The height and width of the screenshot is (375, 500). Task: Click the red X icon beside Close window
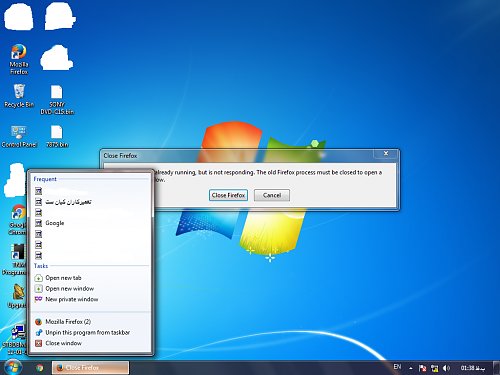[39, 343]
